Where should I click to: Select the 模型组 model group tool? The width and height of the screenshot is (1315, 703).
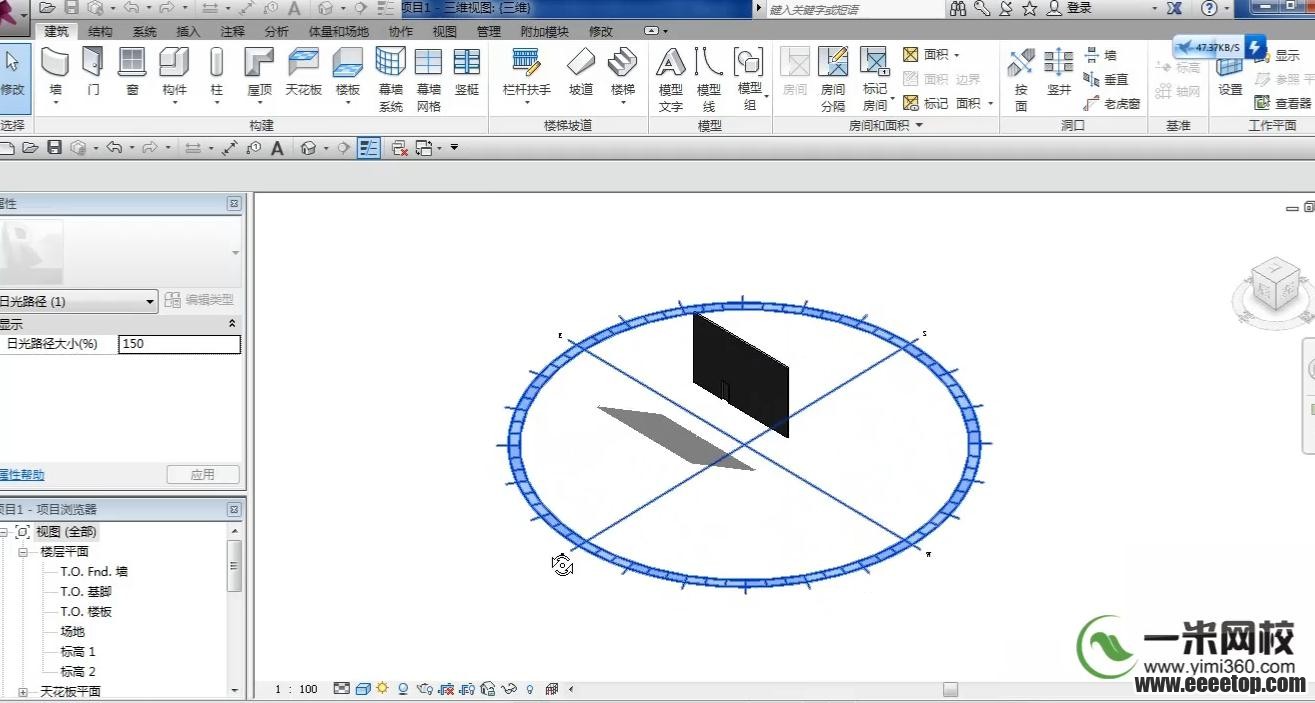[x=750, y=78]
